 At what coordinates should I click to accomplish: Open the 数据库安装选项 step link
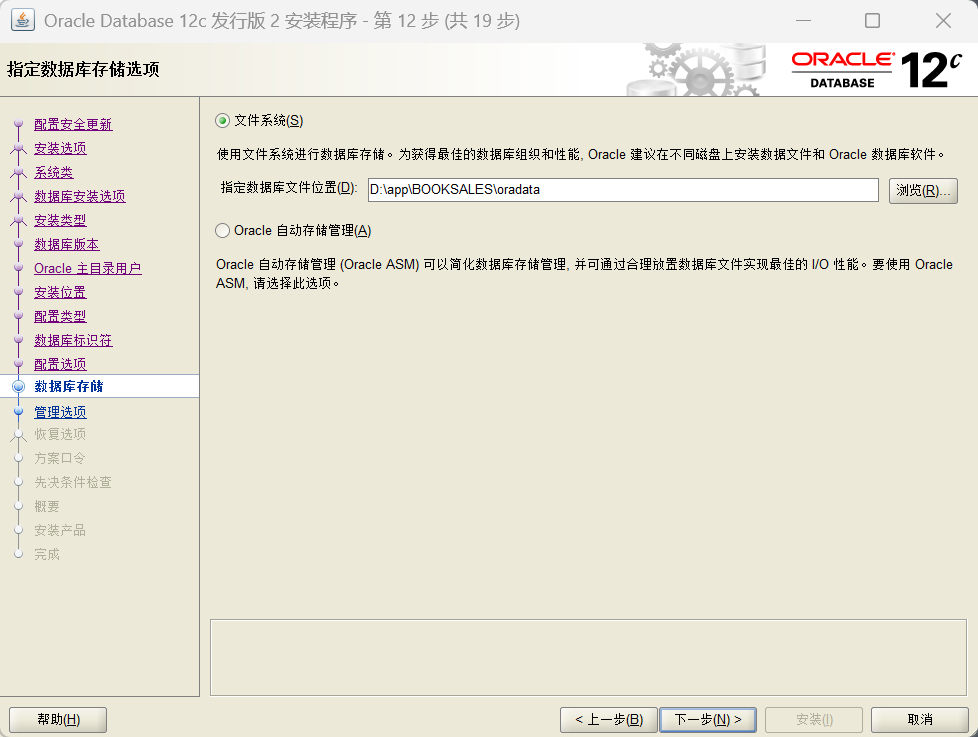click(80, 196)
